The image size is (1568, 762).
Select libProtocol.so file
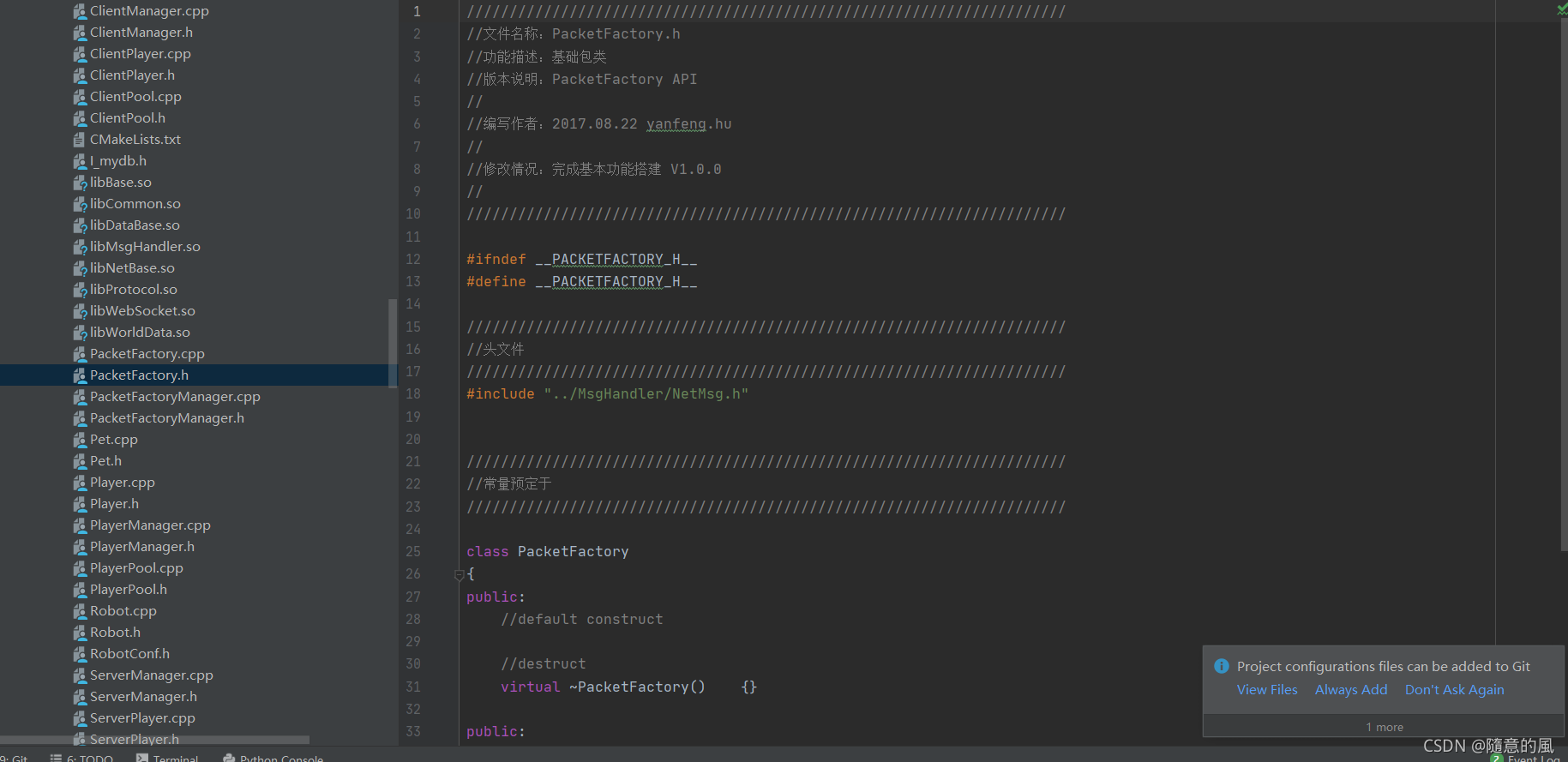(x=134, y=290)
